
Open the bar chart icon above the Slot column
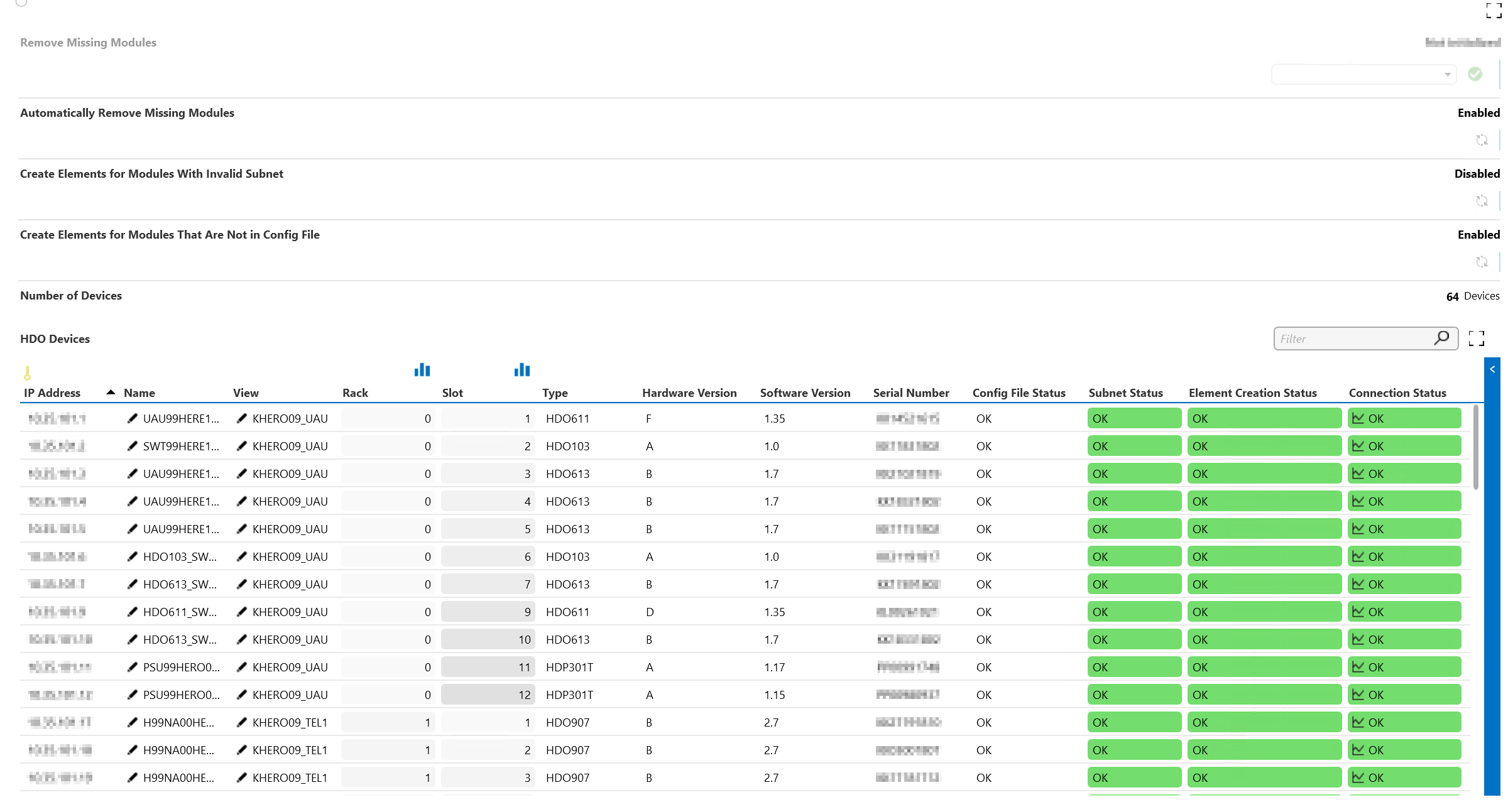(x=522, y=370)
